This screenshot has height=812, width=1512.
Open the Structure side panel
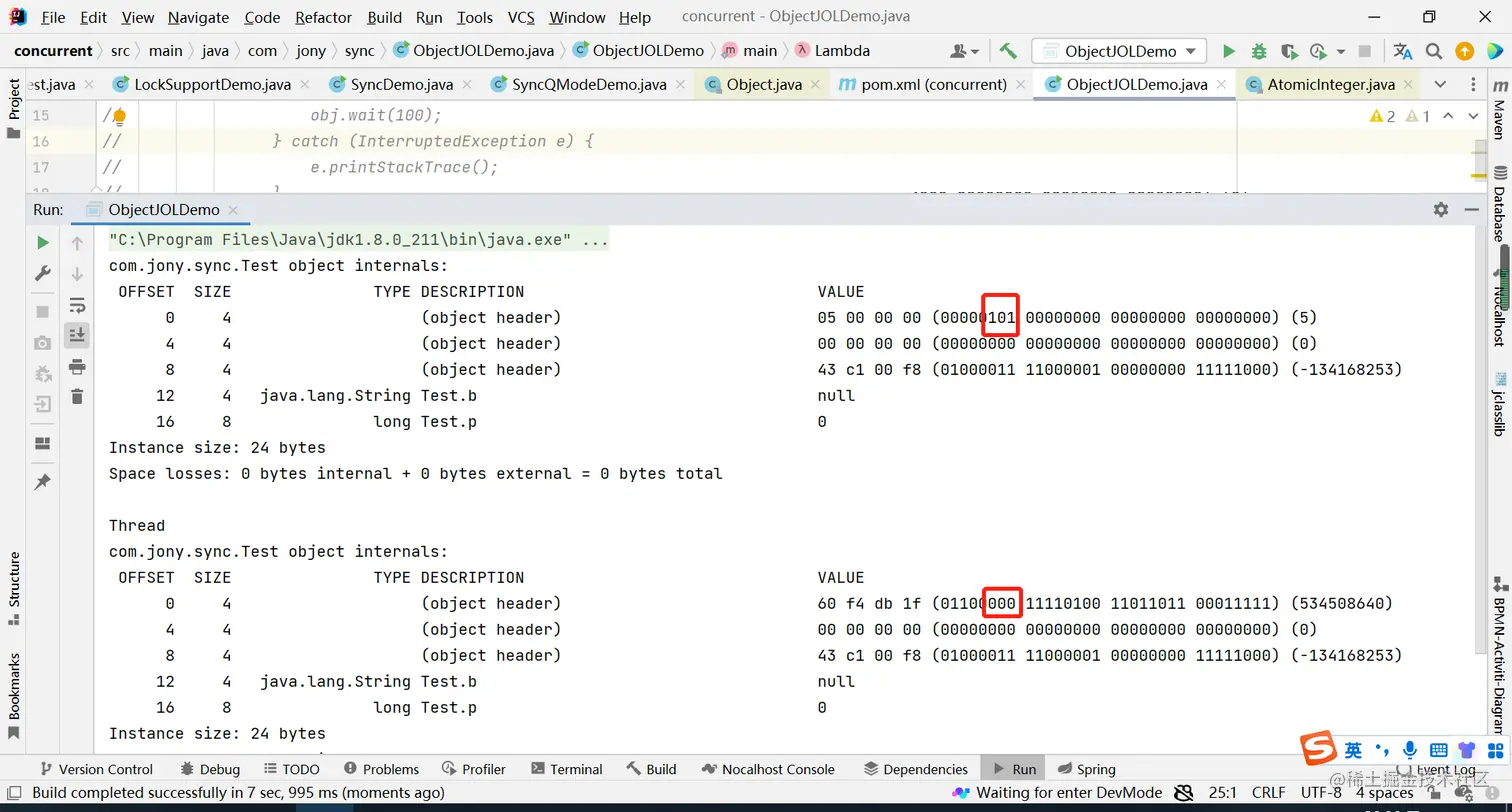(14, 588)
